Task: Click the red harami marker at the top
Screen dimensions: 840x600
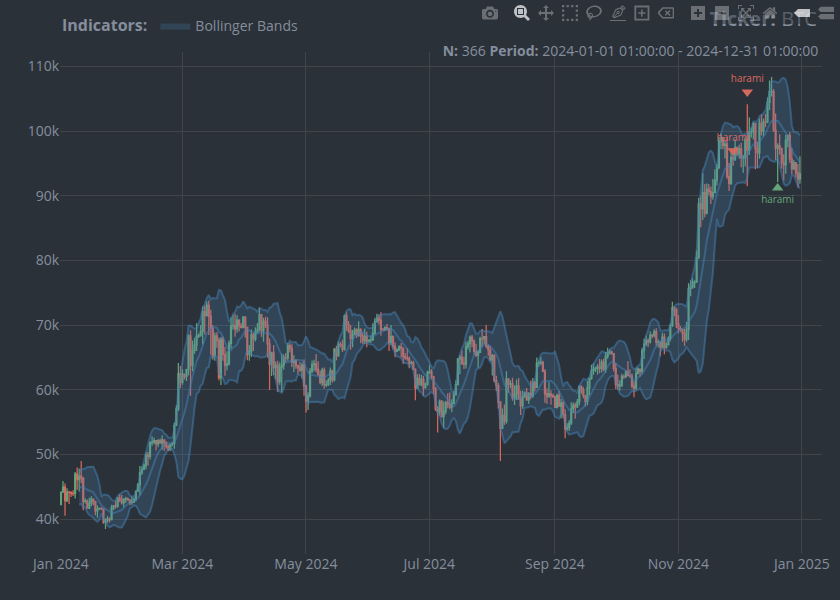Action: click(747, 93)
